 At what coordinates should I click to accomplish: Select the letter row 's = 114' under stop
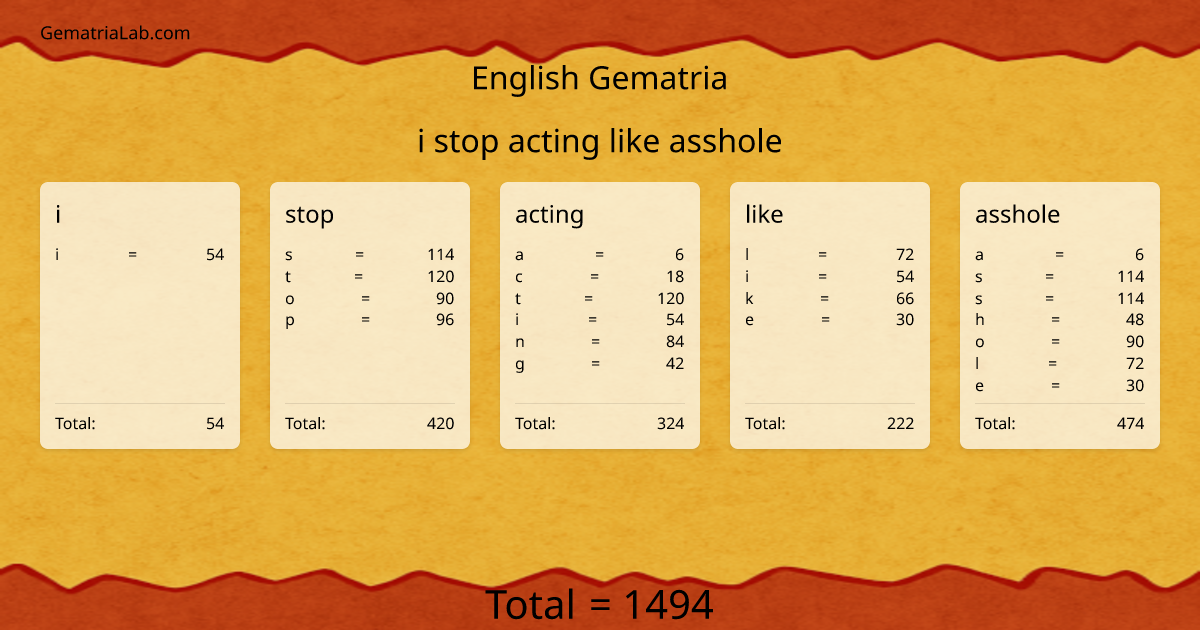370,254
